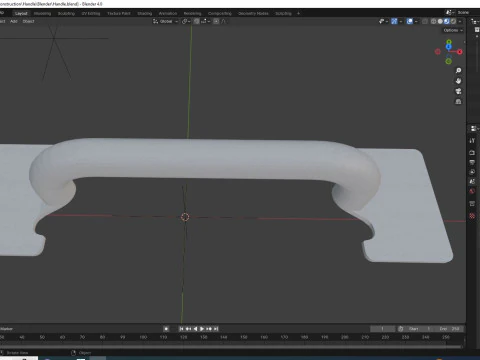Open the proportional editing falloff menu
Screen dimensions: 480x360
coord(224,21)
